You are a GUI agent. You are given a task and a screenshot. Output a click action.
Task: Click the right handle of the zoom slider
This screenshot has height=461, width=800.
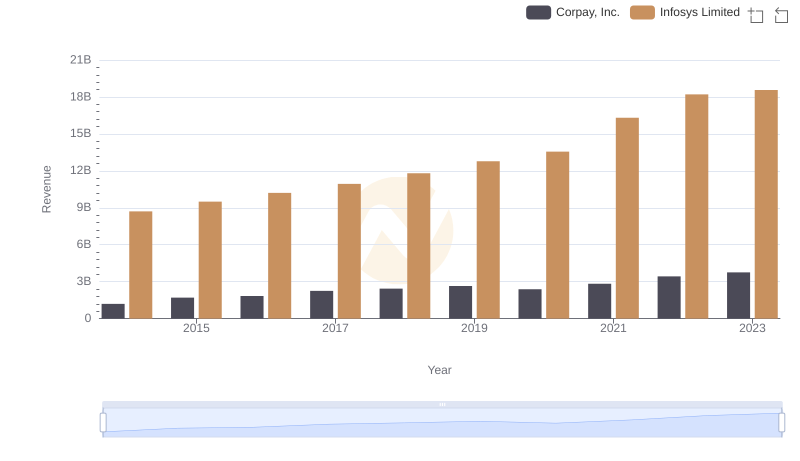(781, 423)
